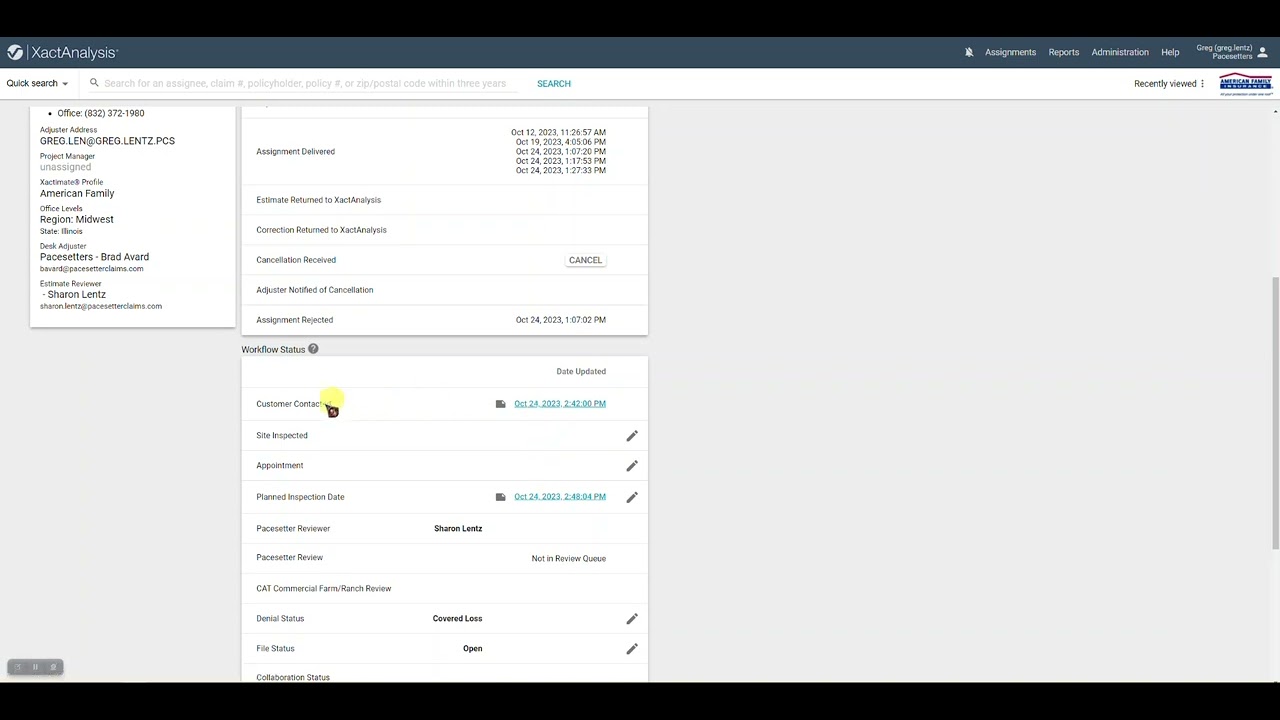Click the CAT Commercial Farm/Ranch Review label
Image resolution: width=1280 pixels, height=720 pixels.
pos(323,589)
